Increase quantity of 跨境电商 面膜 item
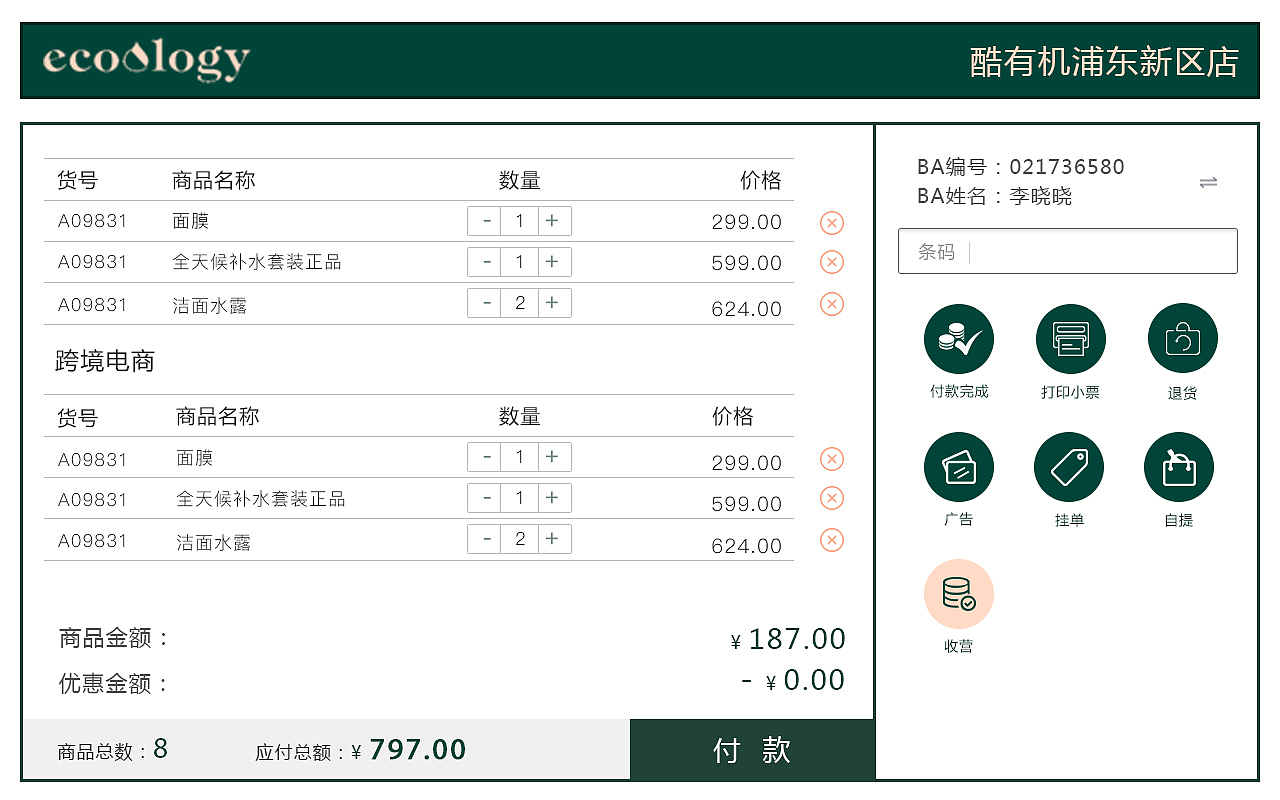 click(x=552, y=457)
